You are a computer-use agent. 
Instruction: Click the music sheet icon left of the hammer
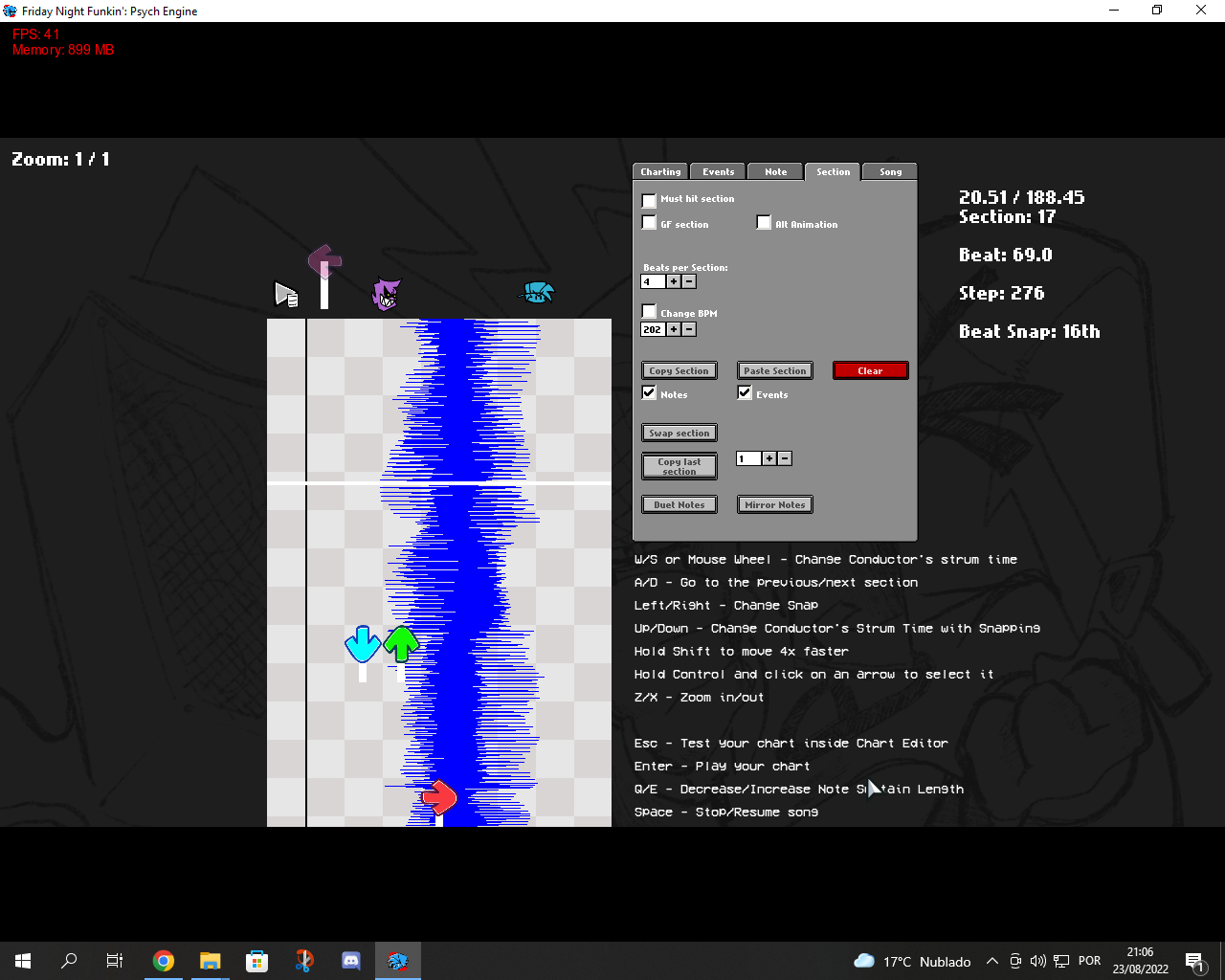[x=287, y=296]
